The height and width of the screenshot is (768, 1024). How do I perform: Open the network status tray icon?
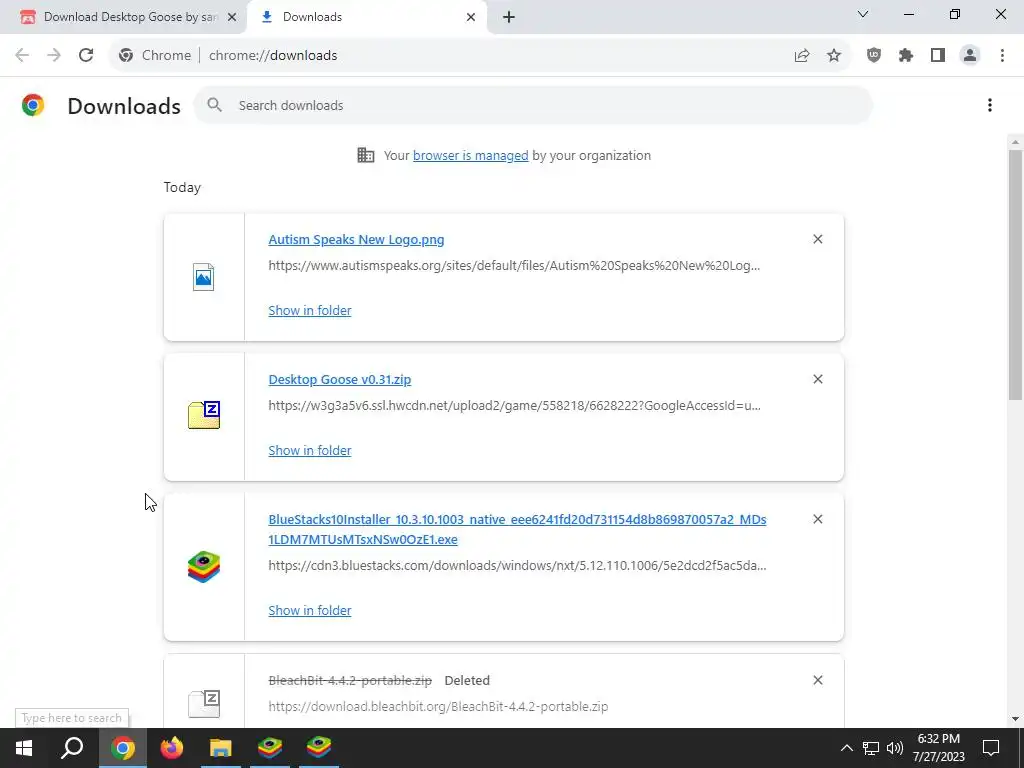coord(871,748)
